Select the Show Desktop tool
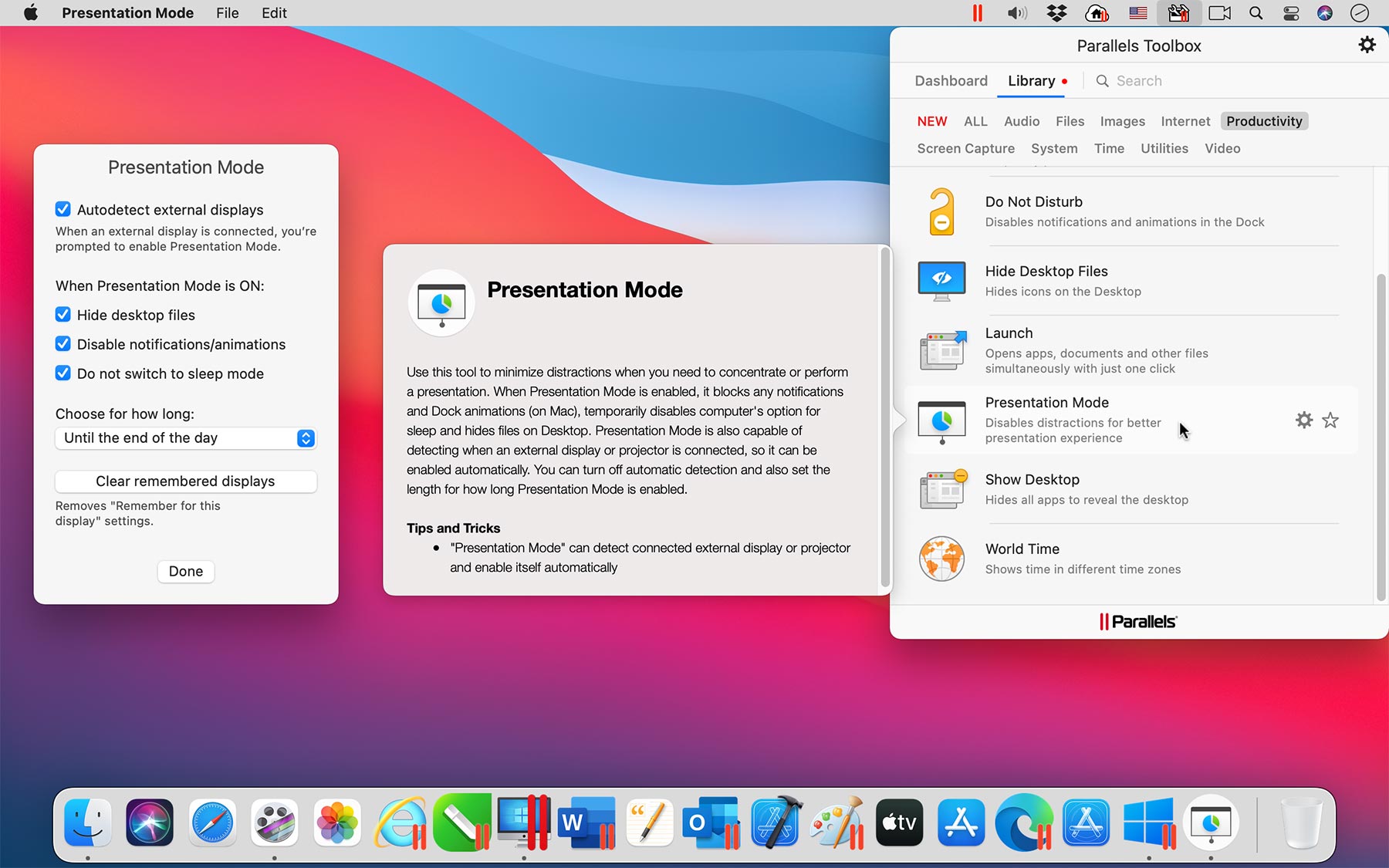The image size is (1389, 868). 1032,479
